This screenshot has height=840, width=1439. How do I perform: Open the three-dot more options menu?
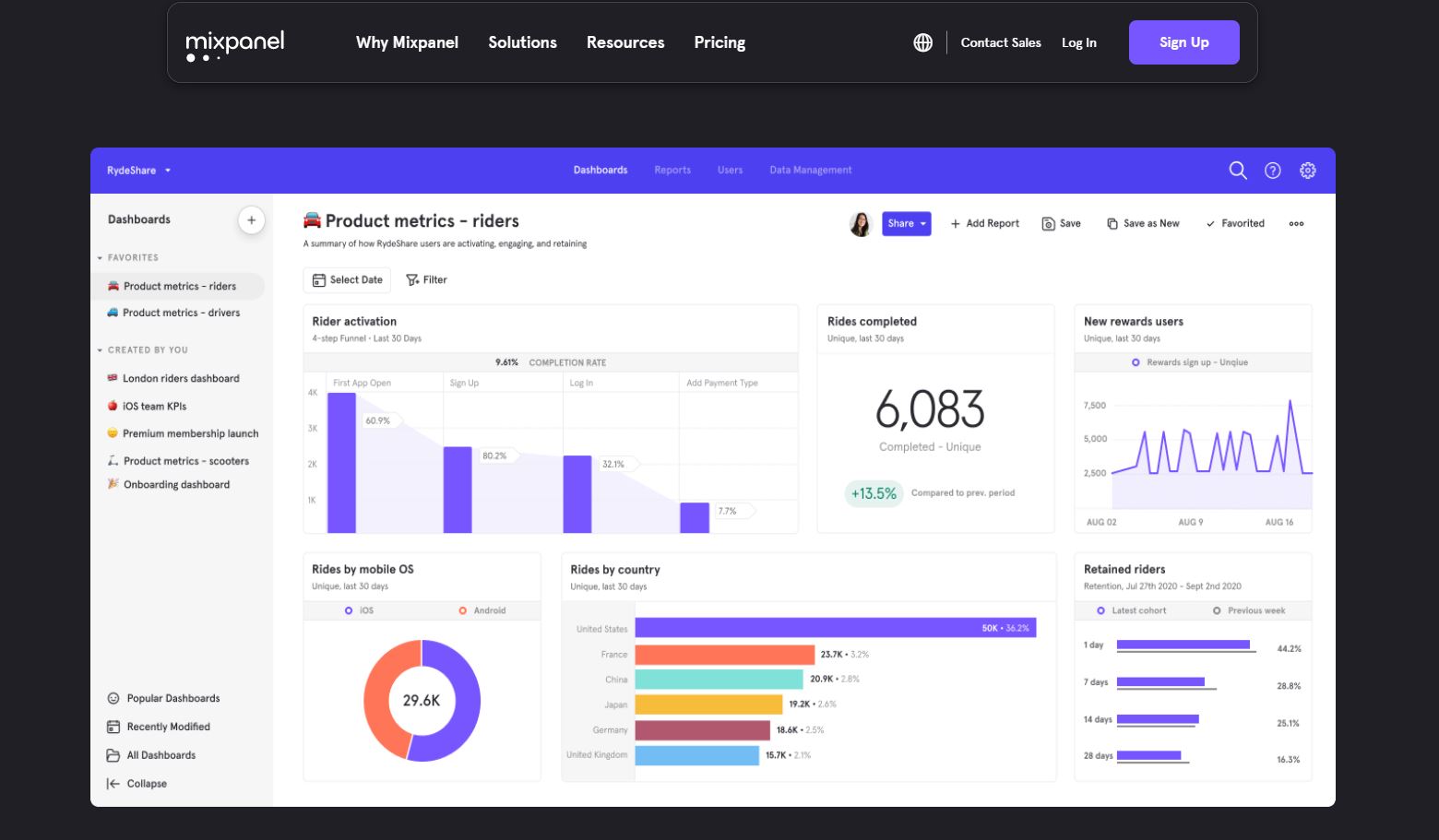1296,224
